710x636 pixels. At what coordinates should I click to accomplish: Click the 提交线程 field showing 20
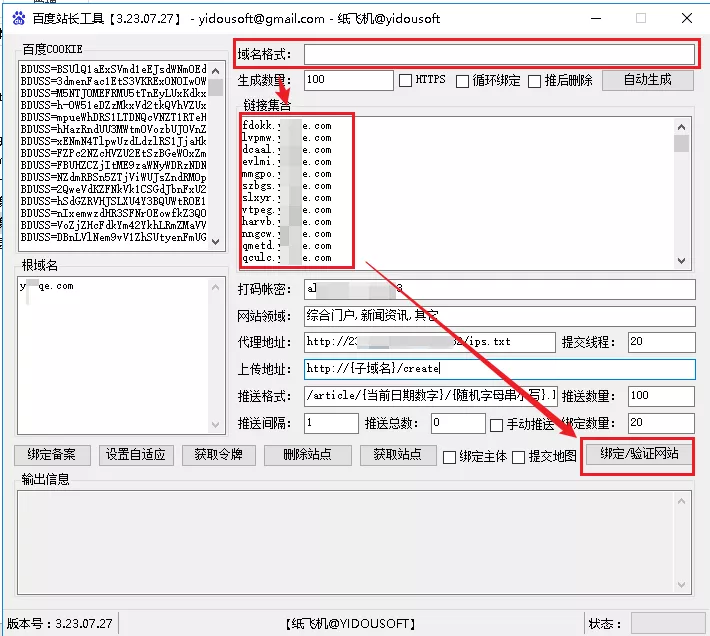(661, 342)
